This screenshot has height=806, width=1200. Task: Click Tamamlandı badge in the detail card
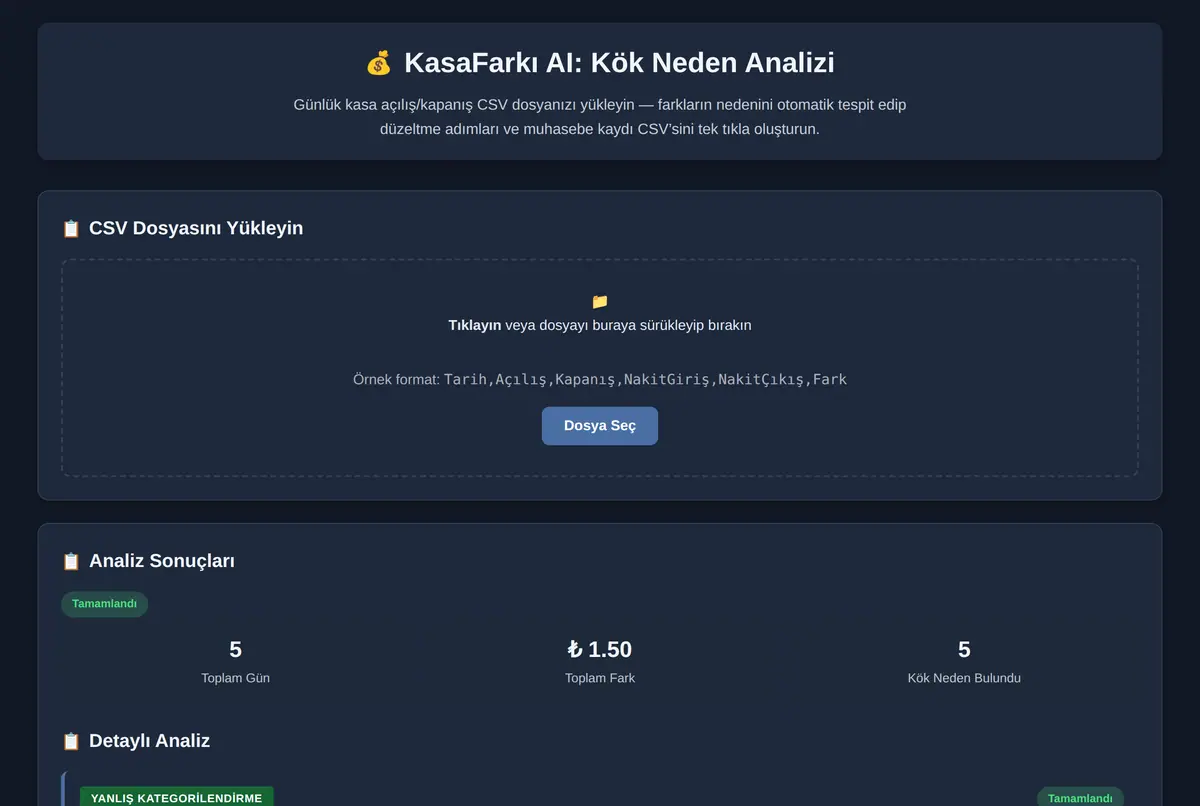(x=1080, y=798)
